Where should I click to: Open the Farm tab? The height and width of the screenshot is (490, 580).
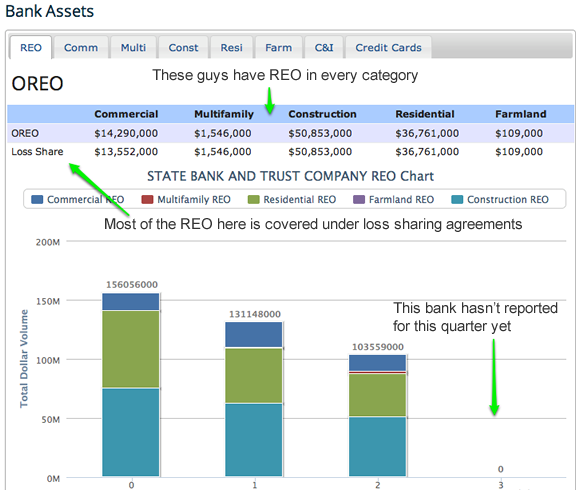tap(279, 47)
